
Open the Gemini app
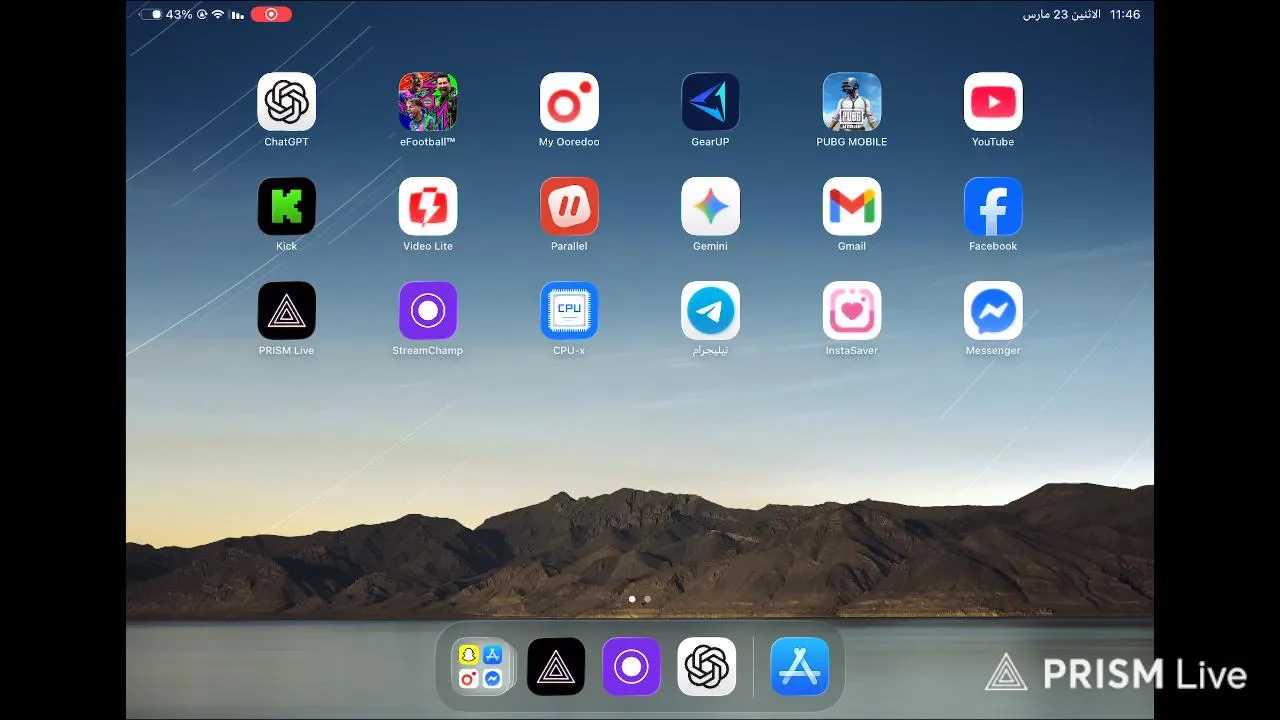(x=710, y=206)
